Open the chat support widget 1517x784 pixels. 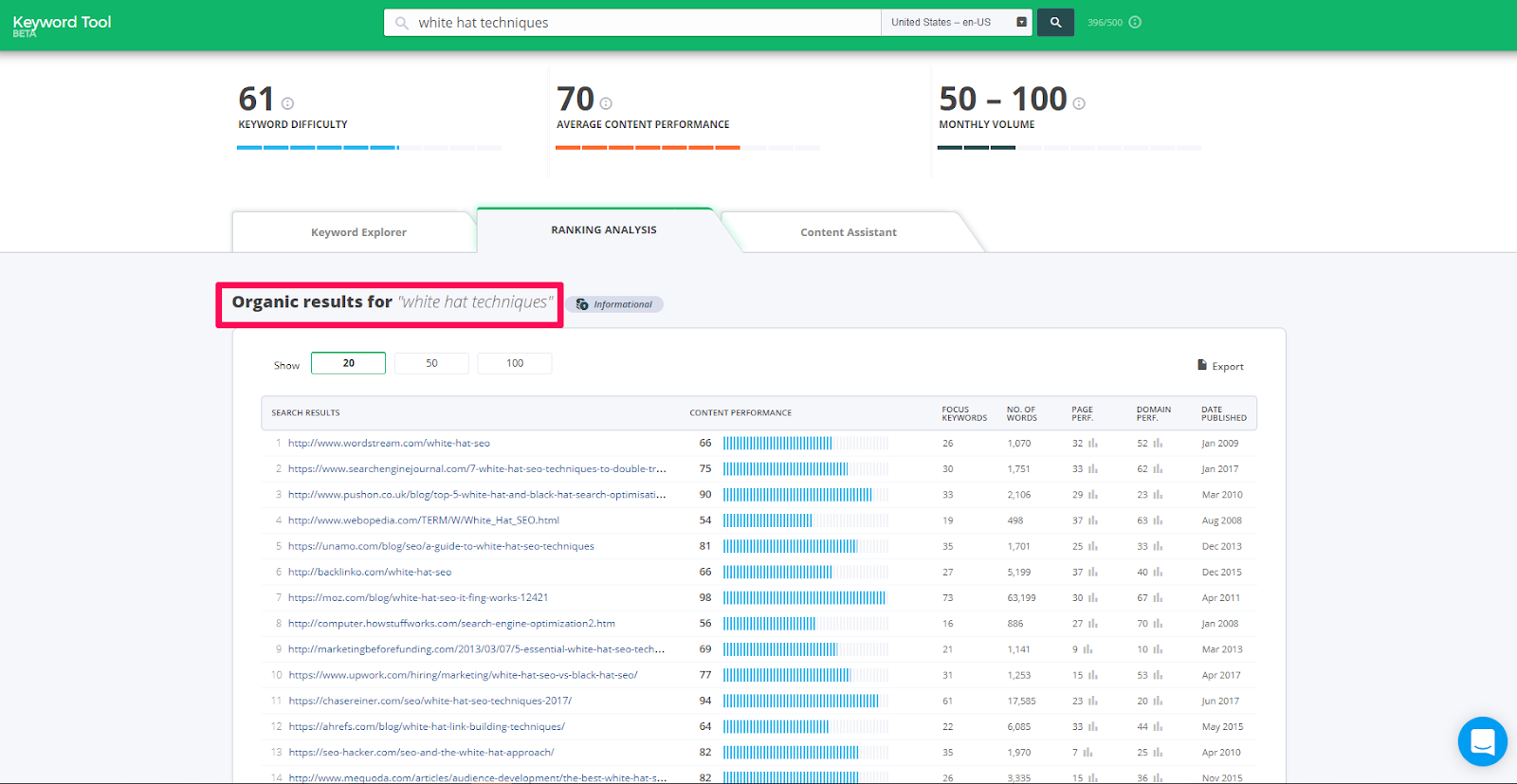click(1483, 741)
